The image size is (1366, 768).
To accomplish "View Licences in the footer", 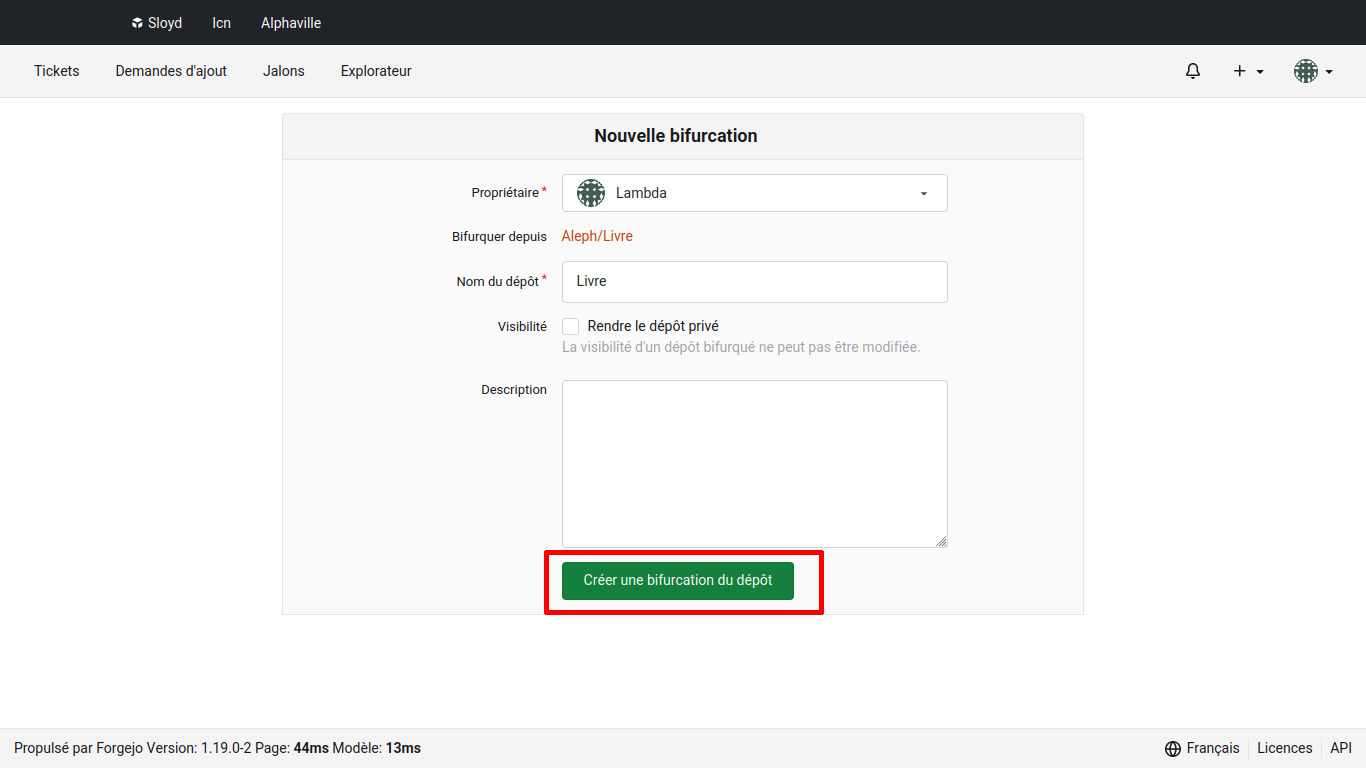I will coord(1284,748).
